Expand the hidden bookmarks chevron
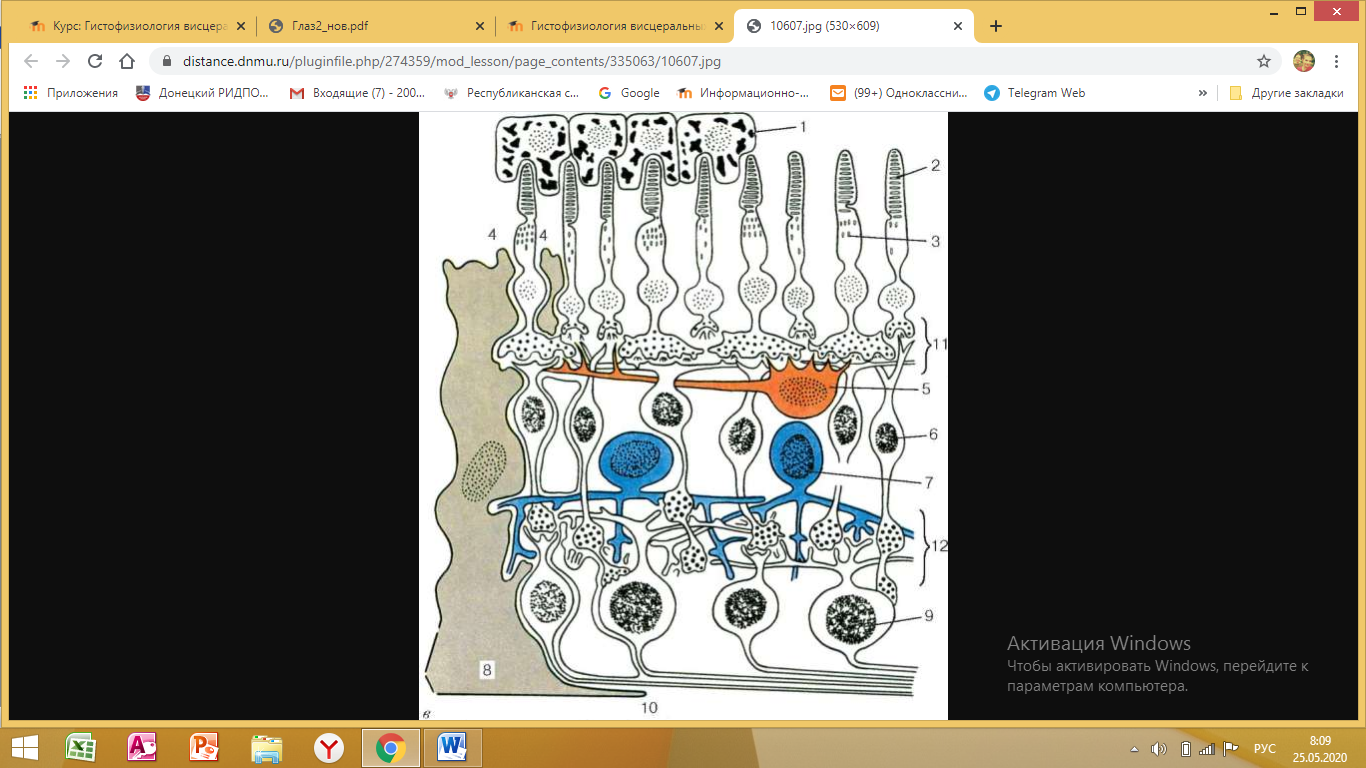The width and height of the screenshot is (1366, 768). click(1202, 93)
